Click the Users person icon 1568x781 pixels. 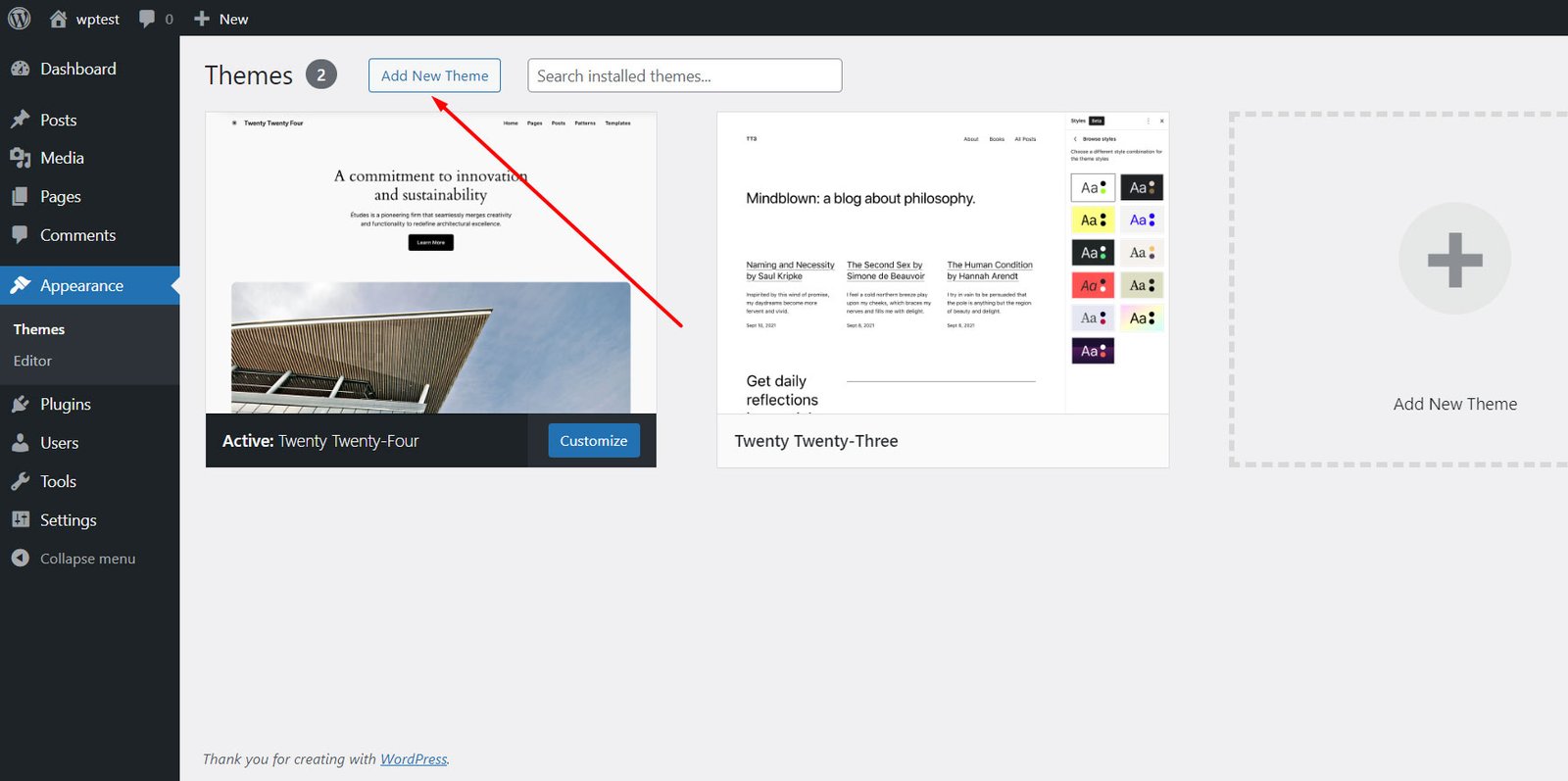[21, 443]
